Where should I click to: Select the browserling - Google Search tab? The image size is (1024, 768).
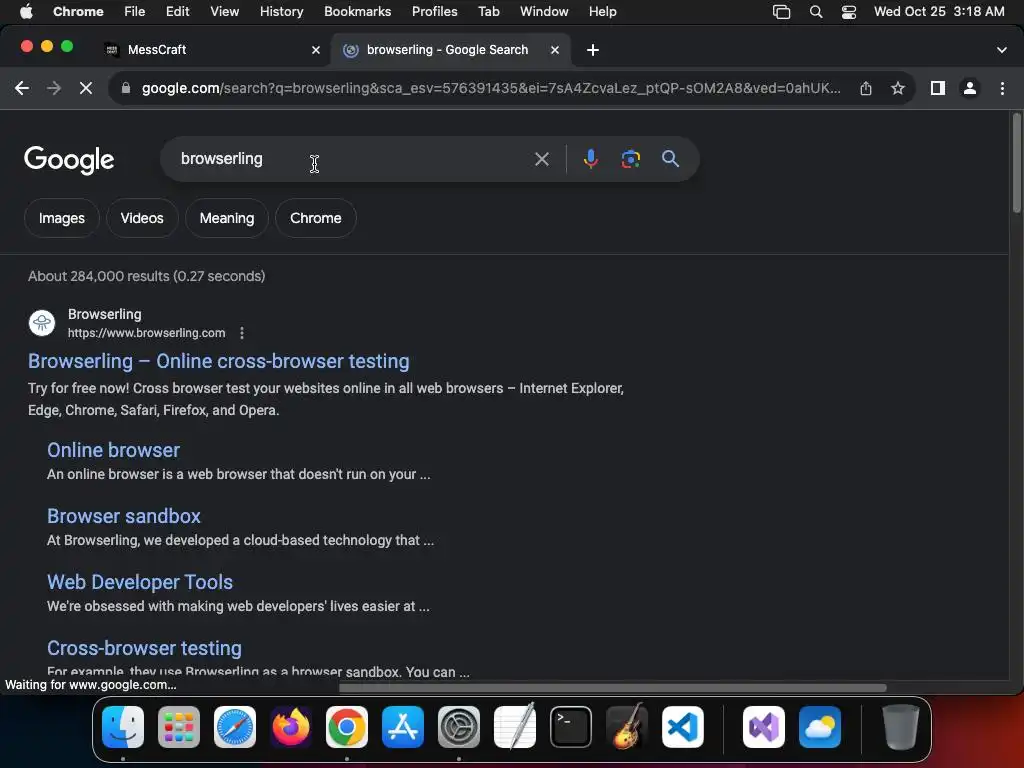click(451, 50)
